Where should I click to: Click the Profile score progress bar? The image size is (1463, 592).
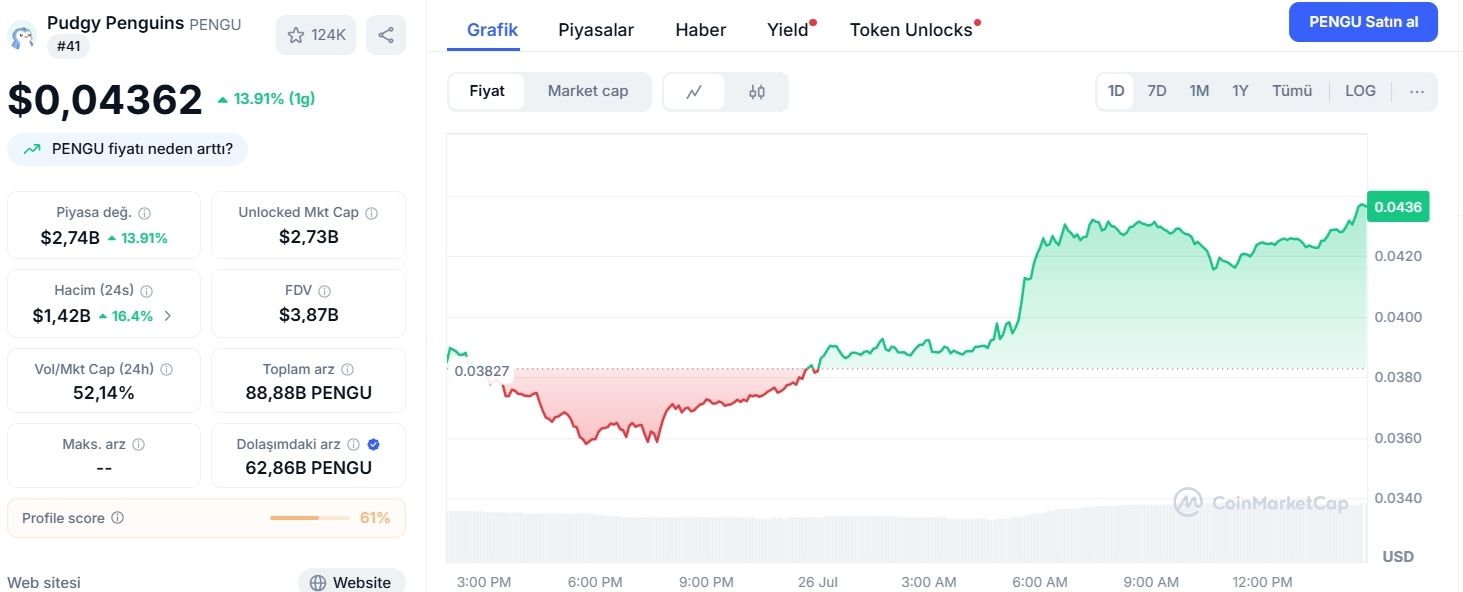pyautogui.click(x=309, y=518)
